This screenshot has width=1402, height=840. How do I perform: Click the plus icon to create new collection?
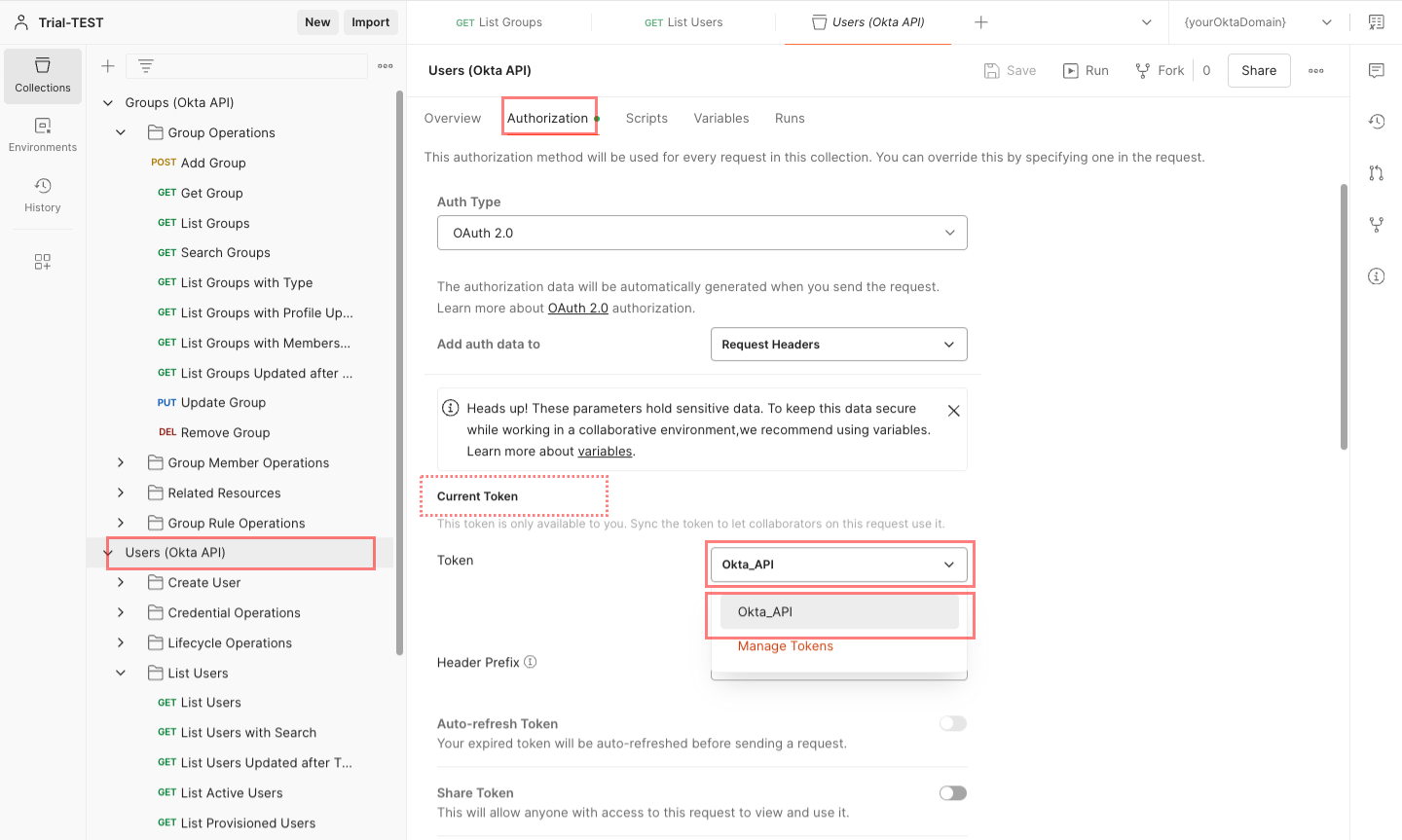coord(108,66)
